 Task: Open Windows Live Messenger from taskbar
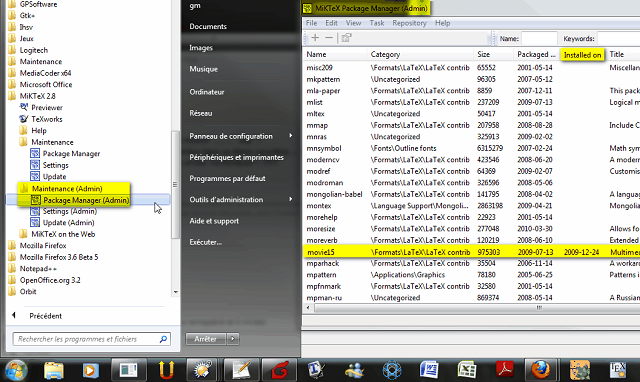pos(354,371)
